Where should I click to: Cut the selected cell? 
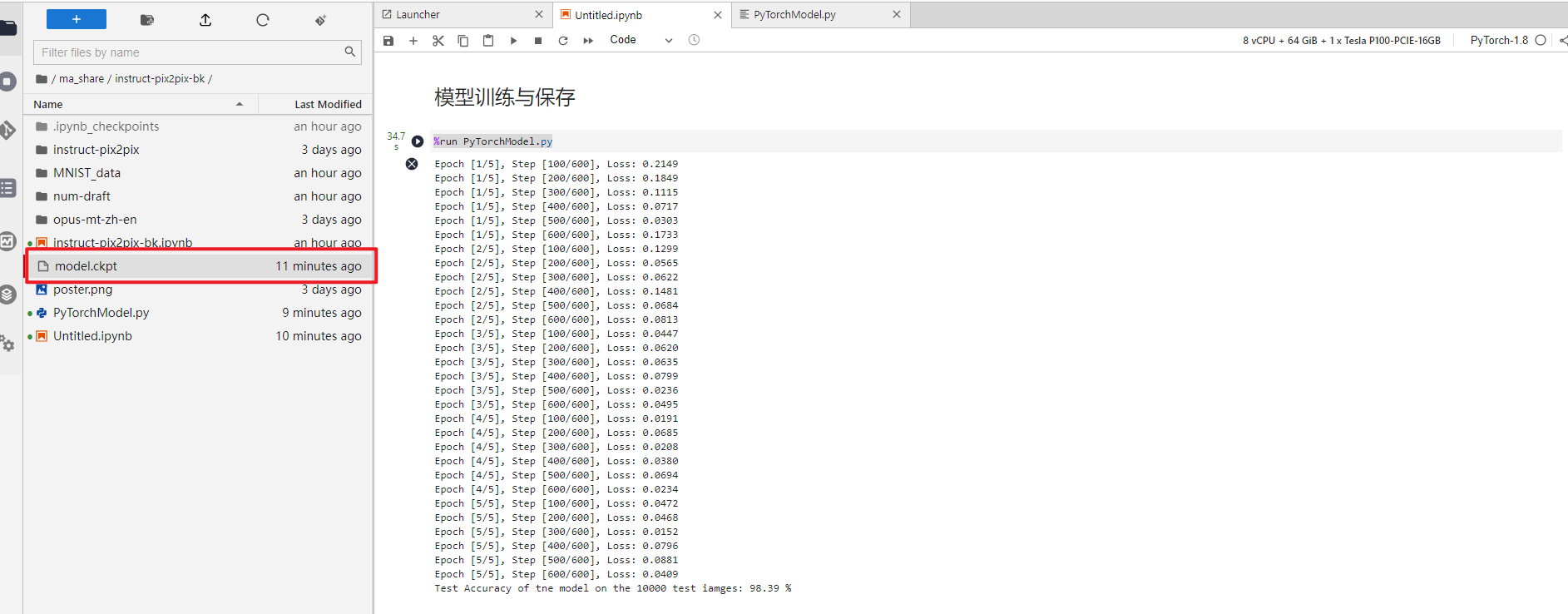438,40
